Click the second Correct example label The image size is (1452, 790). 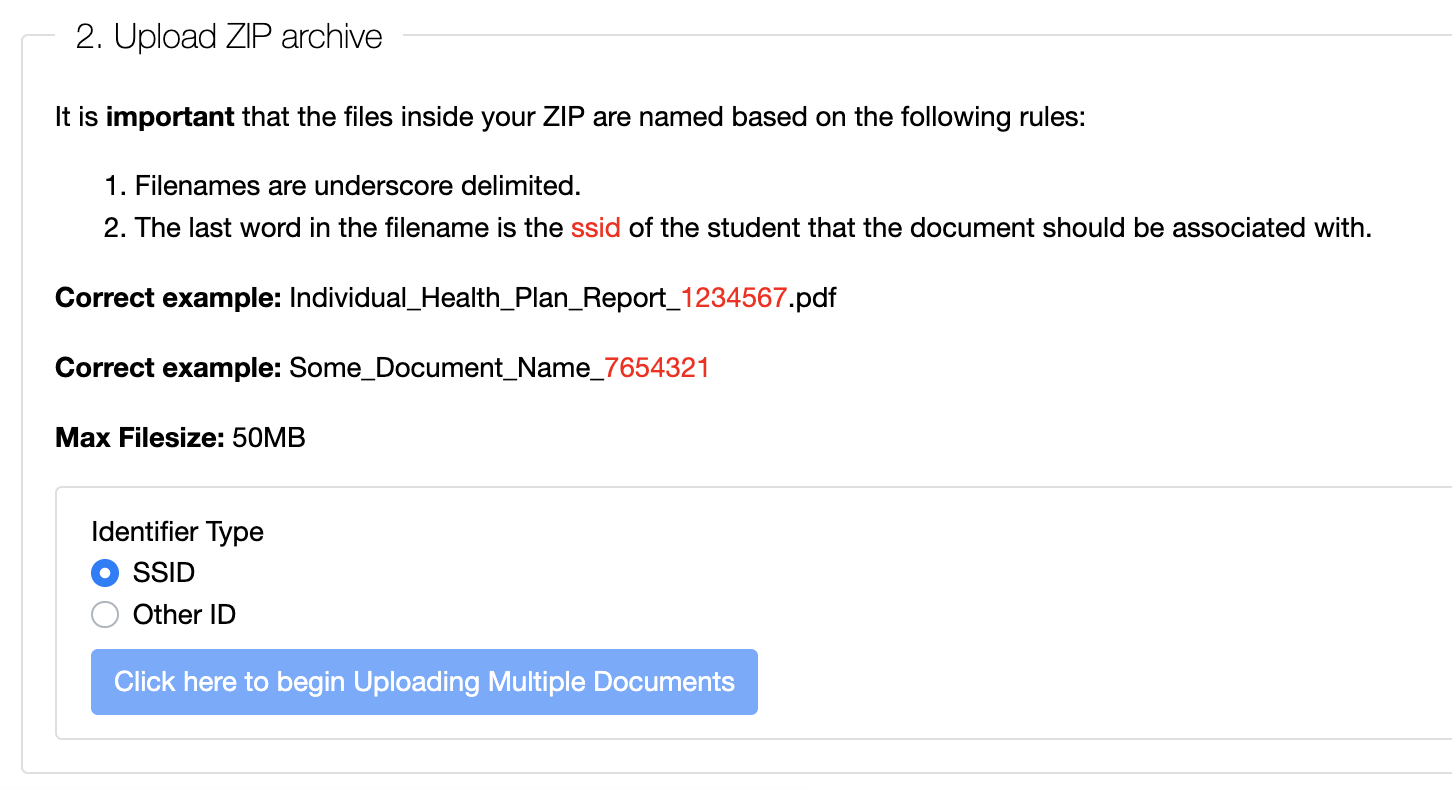(164, 367)
